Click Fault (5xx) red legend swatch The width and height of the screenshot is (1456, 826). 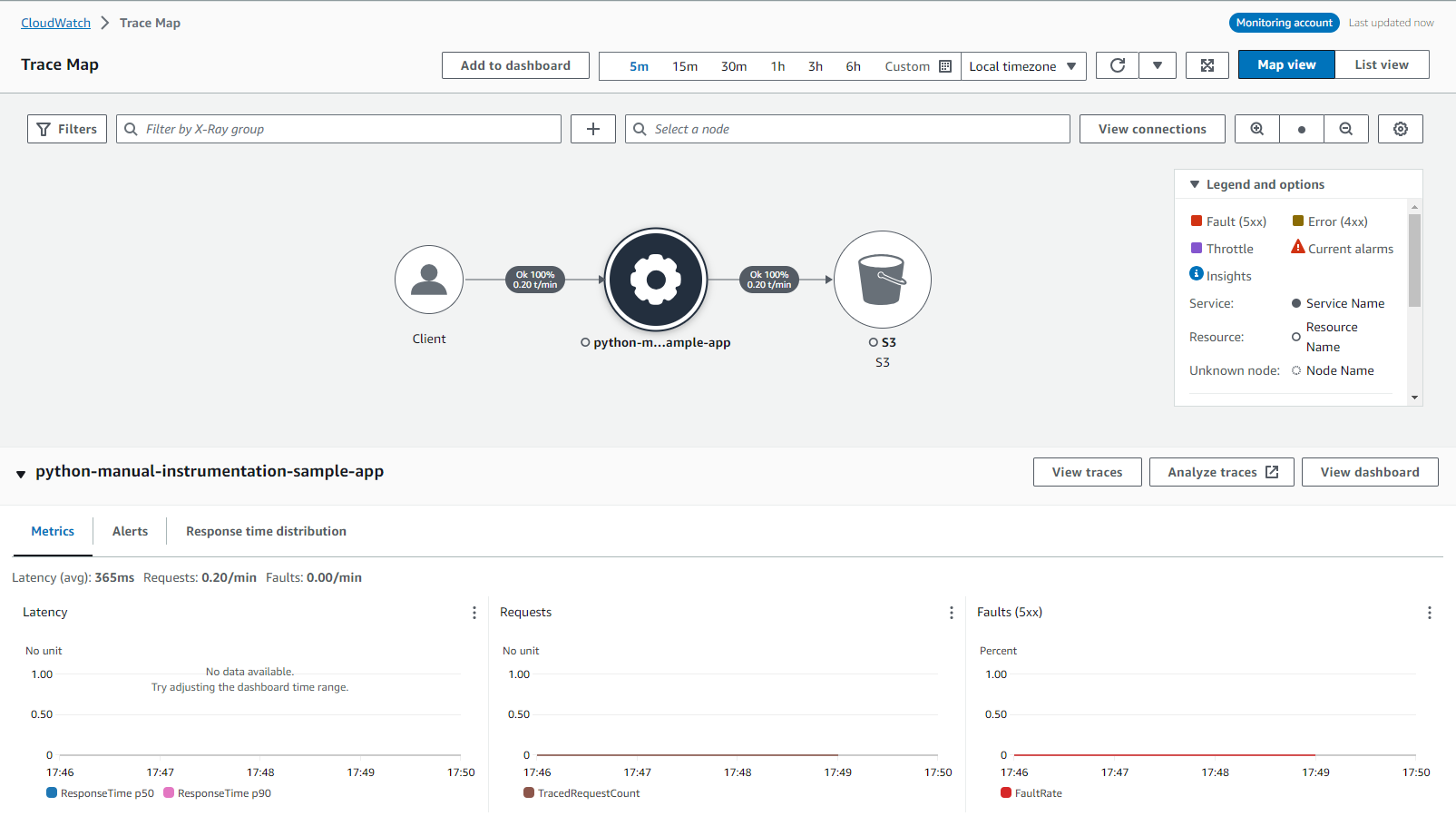point(1197,221)
